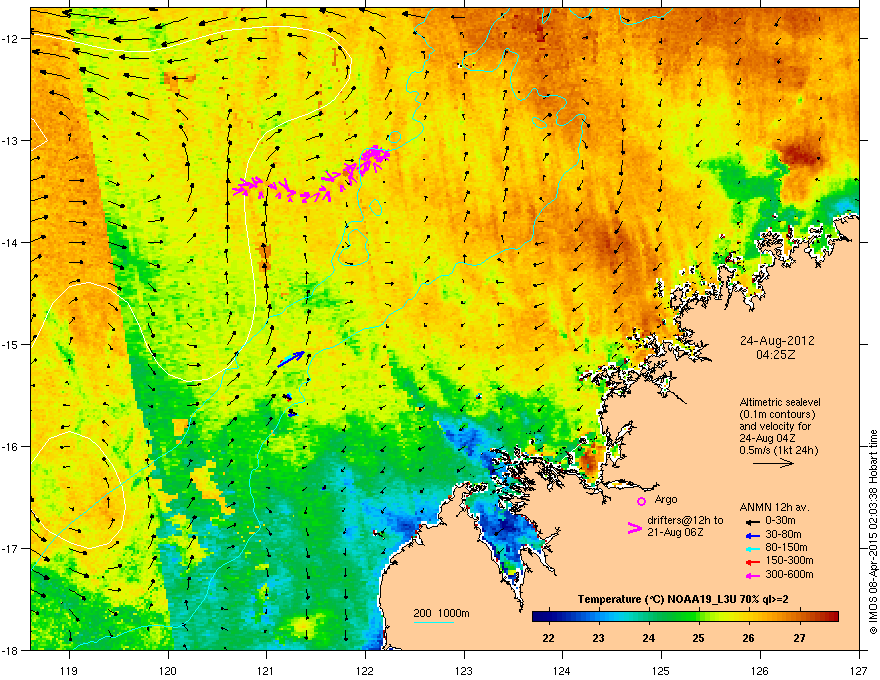Screen dimensions: 880x680
Task: Click the '30-80m' depth label
Action: [783, 535]
